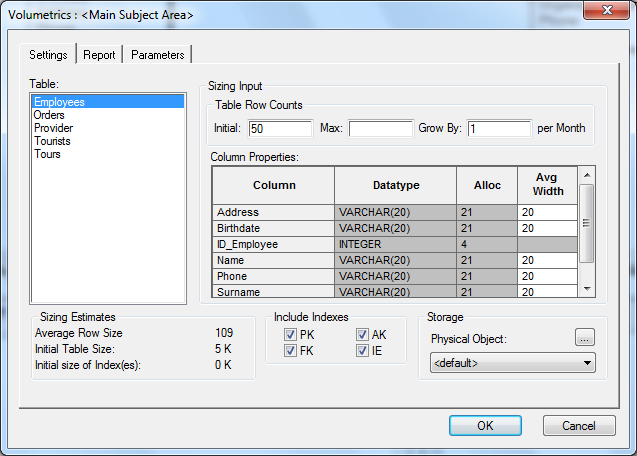This screenshot has width=637, height=456.
Task: Open the Report tab
Action: point(99,55)
